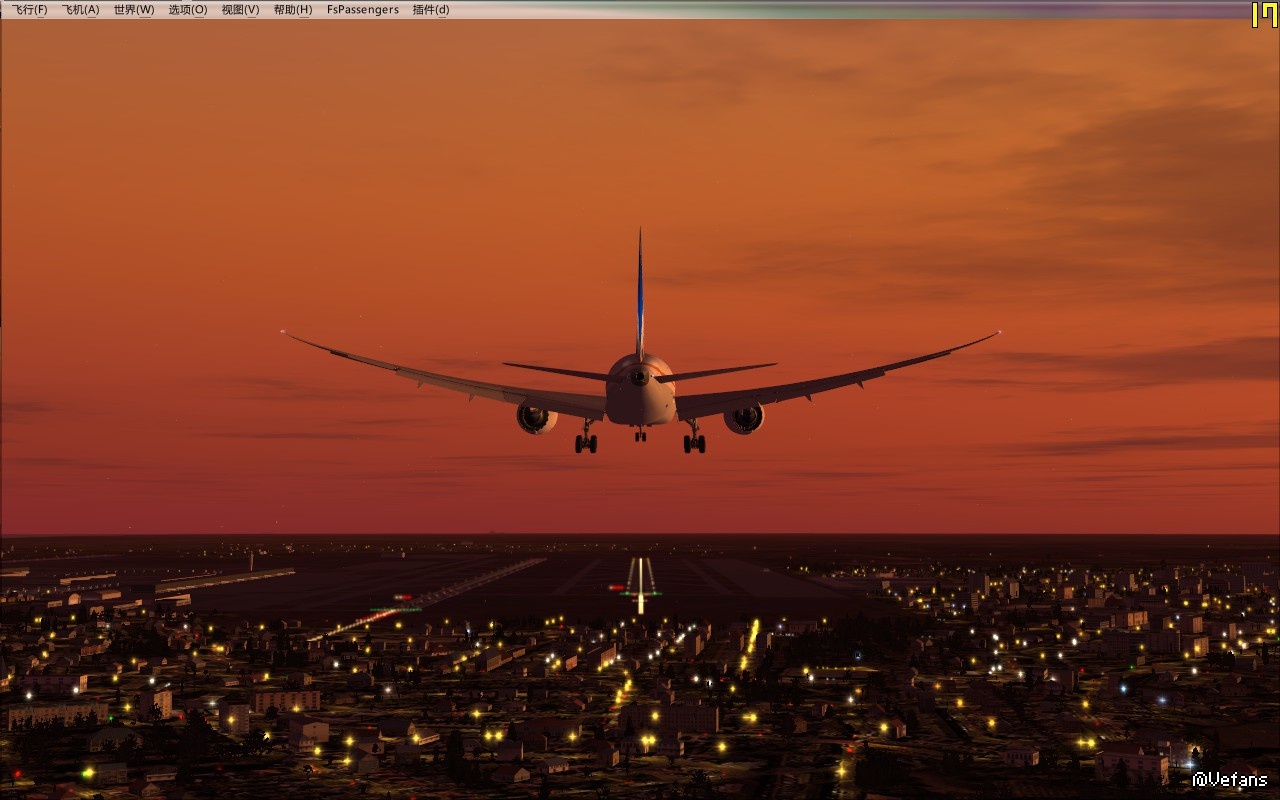Click the aircraft's right engine
This screenshot has height=800, width=1280.
(x=743, y=417)
